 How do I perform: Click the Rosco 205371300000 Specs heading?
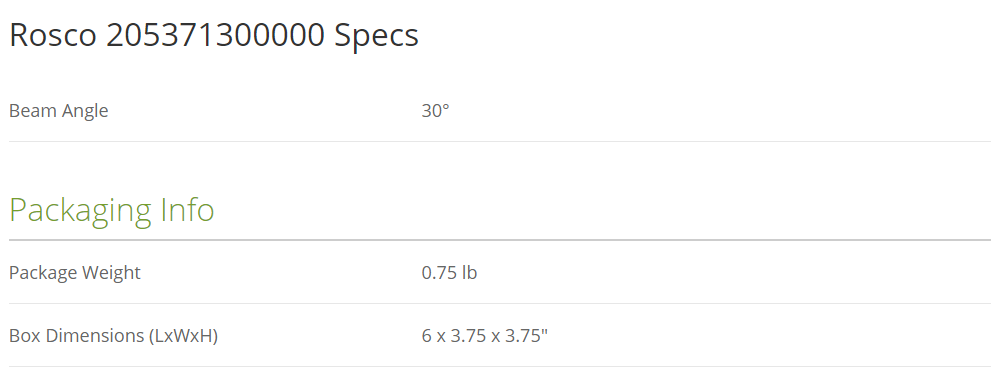pos(214,35)
